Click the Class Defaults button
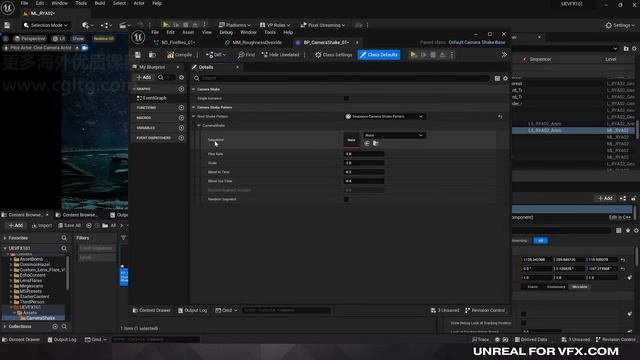The width and height of the screenshot is (640, 360). [x=379, y=55]
